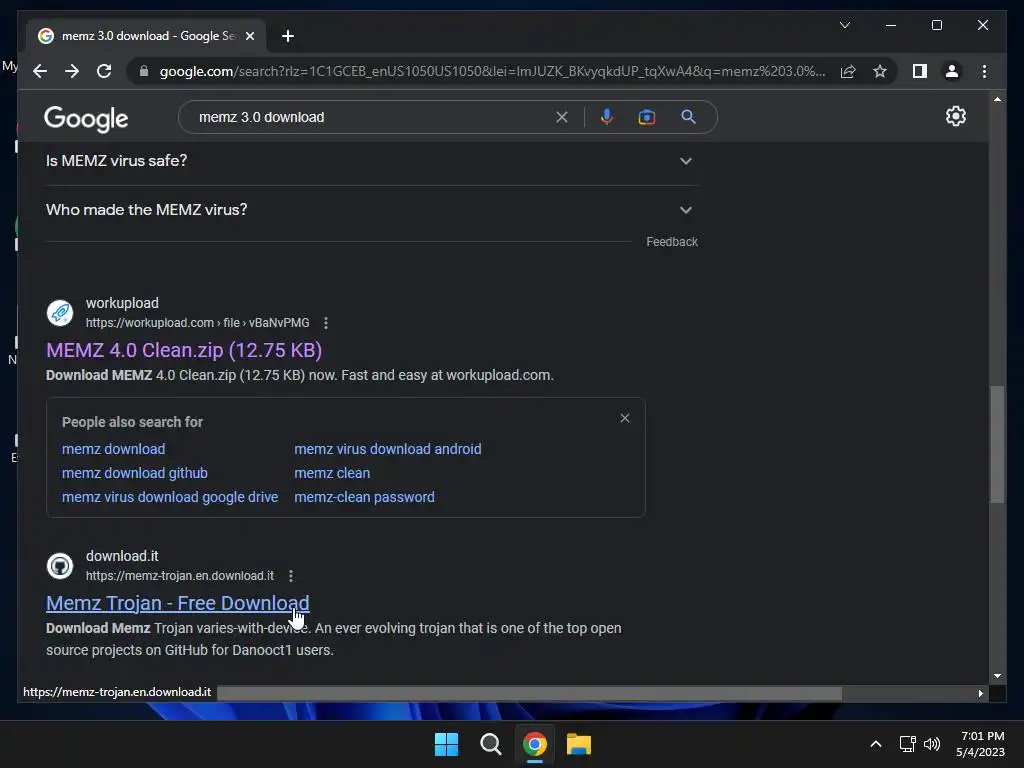This screenshot has width=1024, height=768.
Task: Open the network status tray icon
Action: pyautogui.click(x=907, y=744)
